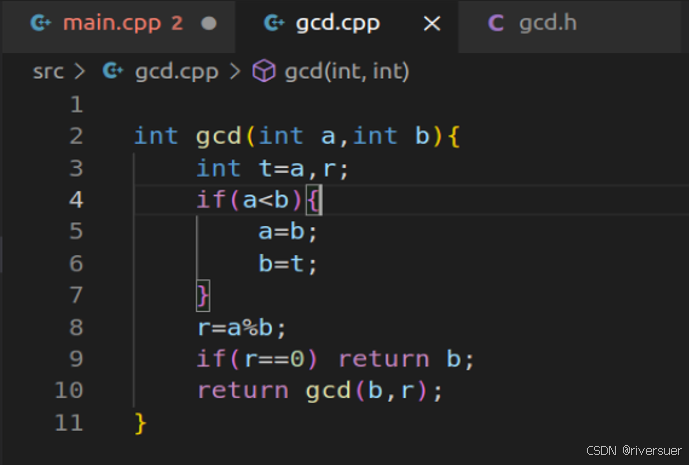
Task: Click the cube symbol icon in breadcrumb
Action: click(x=263, y=71)
